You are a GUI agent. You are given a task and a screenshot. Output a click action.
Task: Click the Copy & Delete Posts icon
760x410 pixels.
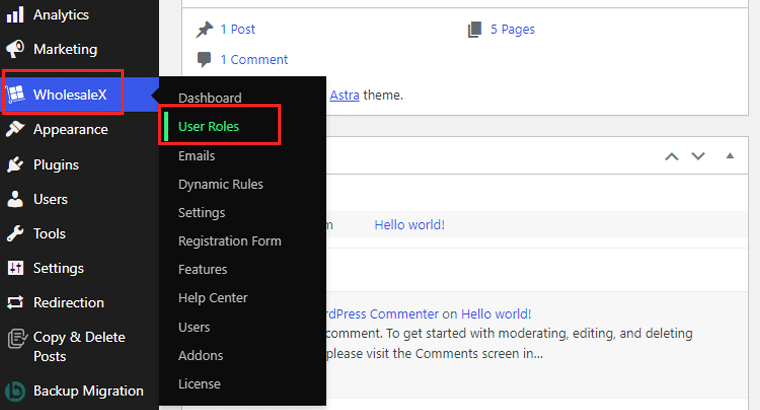pyautogui.click(x=16, y=338)
